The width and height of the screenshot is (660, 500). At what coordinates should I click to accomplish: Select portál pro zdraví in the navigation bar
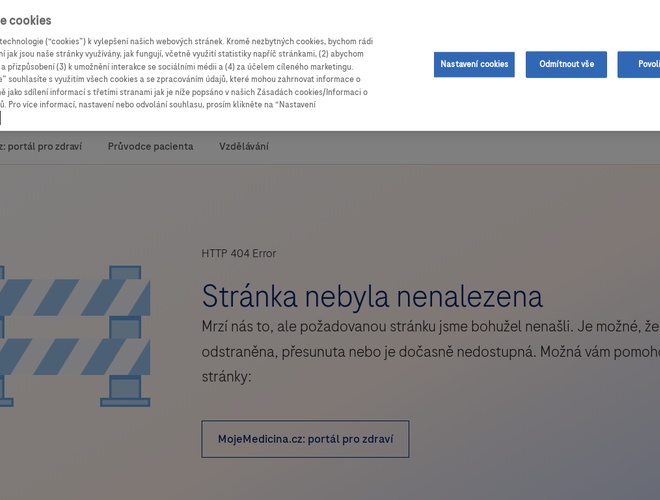coord(42,146)
